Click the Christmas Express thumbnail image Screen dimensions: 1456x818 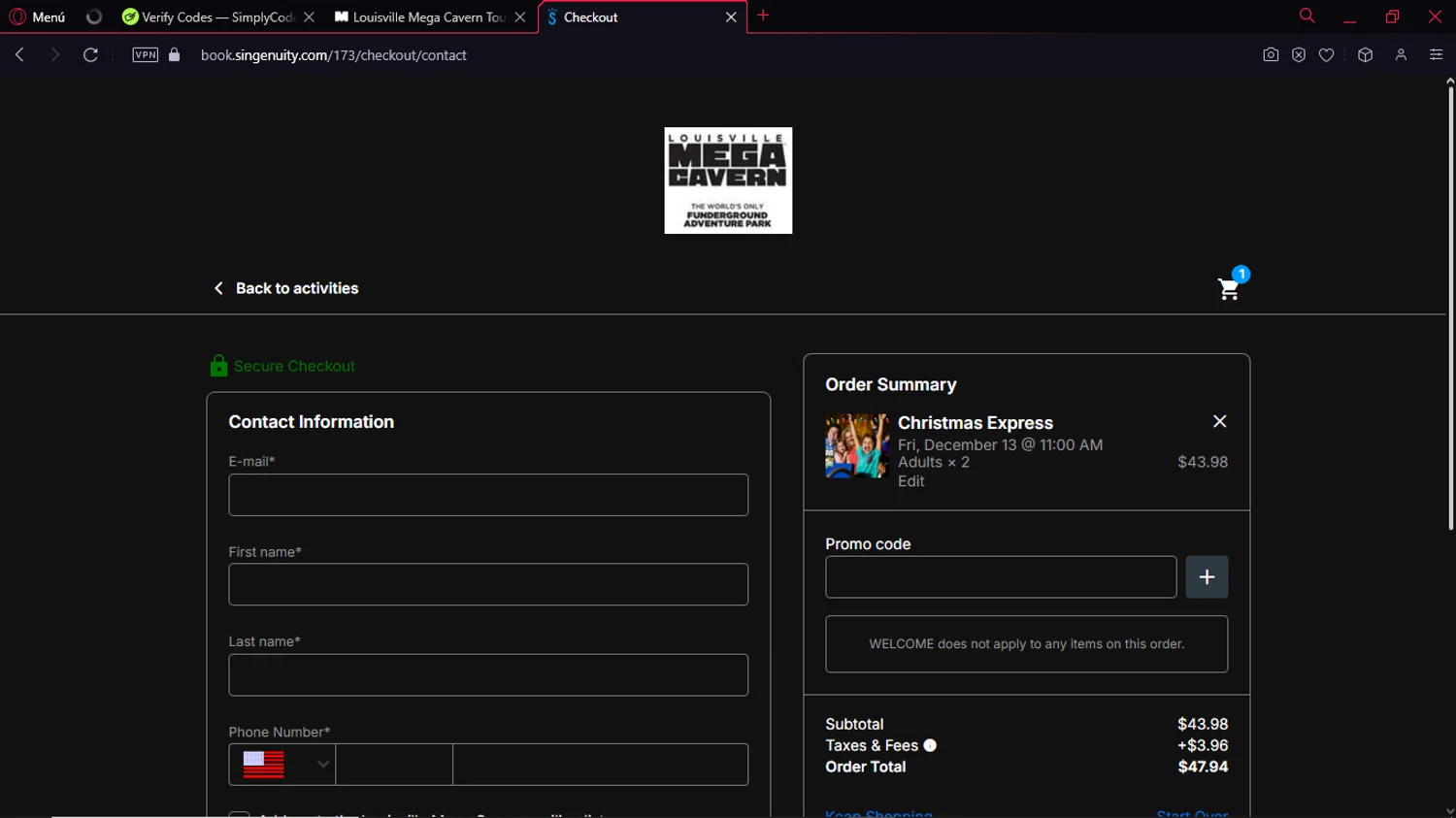pyautogui.click(x=857, y=446)
